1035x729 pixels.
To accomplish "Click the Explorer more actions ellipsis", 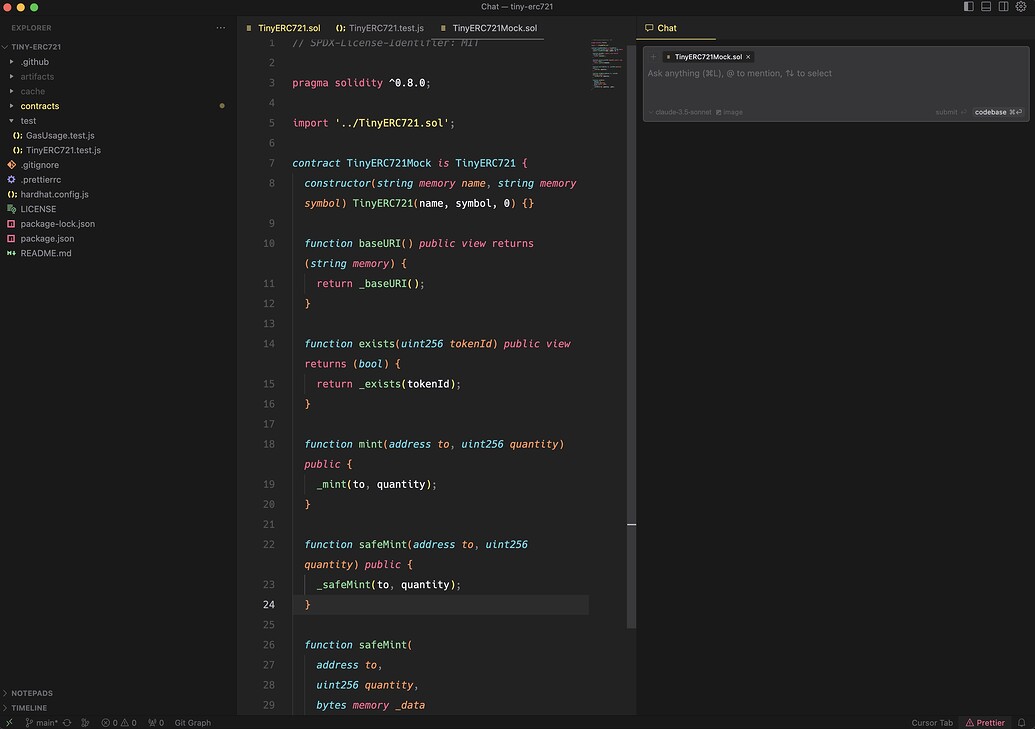I will click(x=221, y=28).
